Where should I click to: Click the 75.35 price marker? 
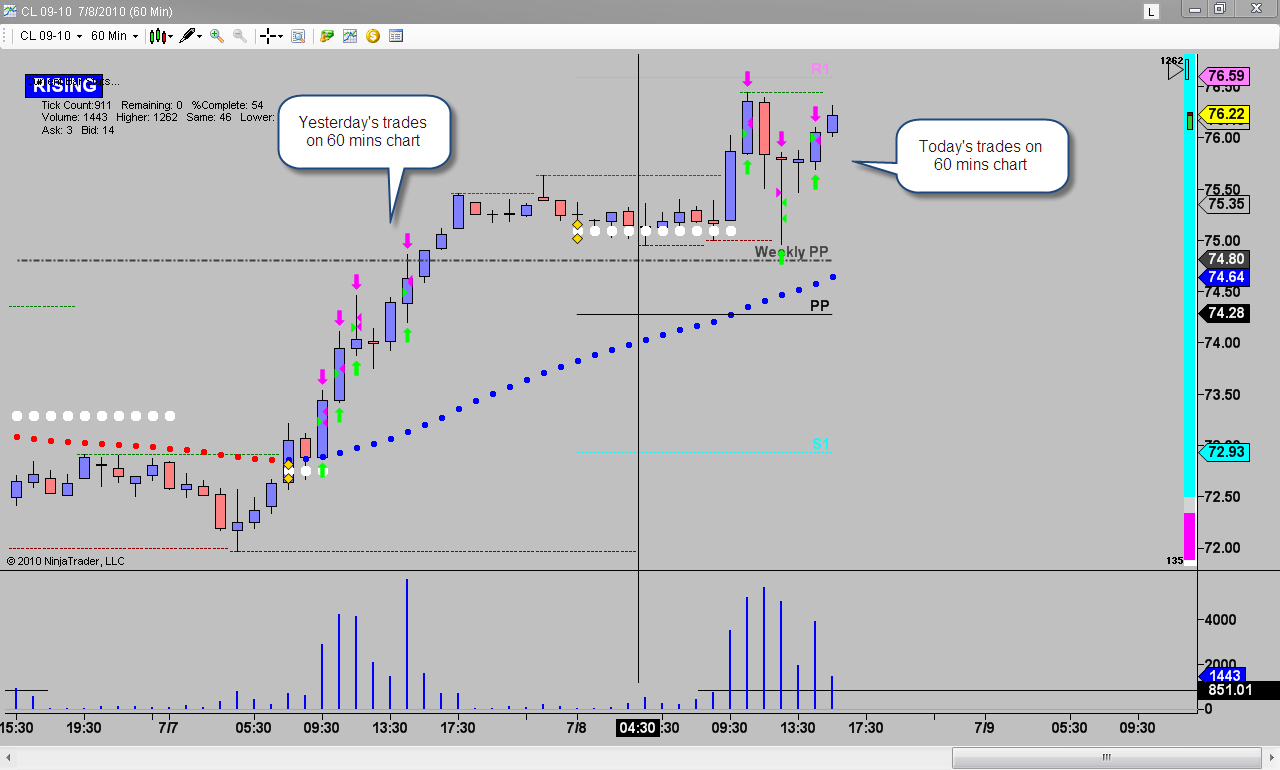[1226, 204]
